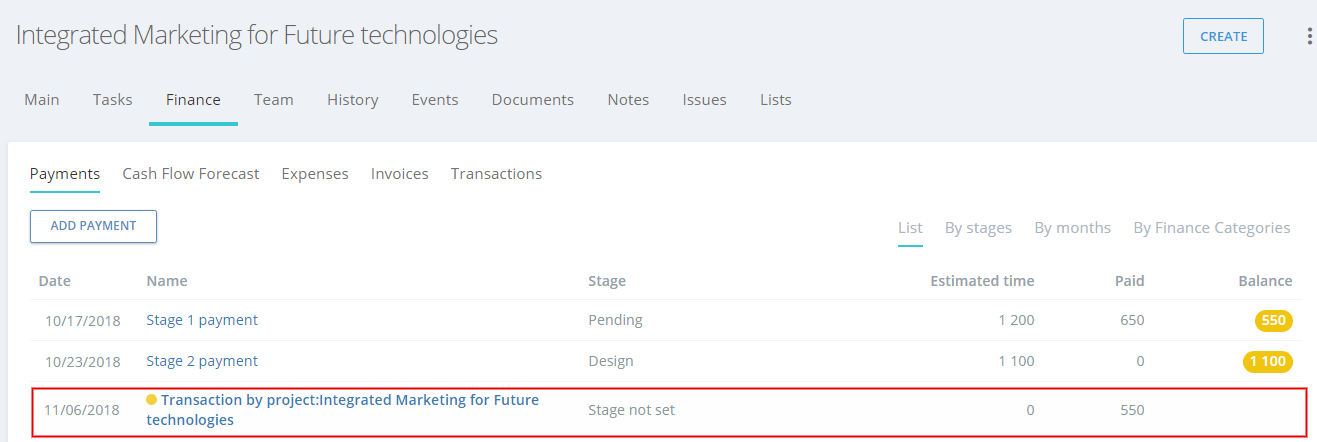Image resolution: width=1317 pixels, height=442 pixels.
Task: Click the yellow 1 100 balance badge
Action: 1268,361
